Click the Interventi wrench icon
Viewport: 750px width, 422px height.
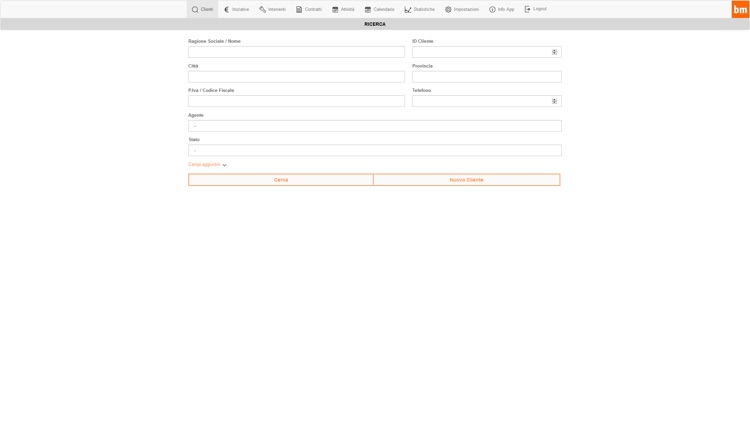263,10
